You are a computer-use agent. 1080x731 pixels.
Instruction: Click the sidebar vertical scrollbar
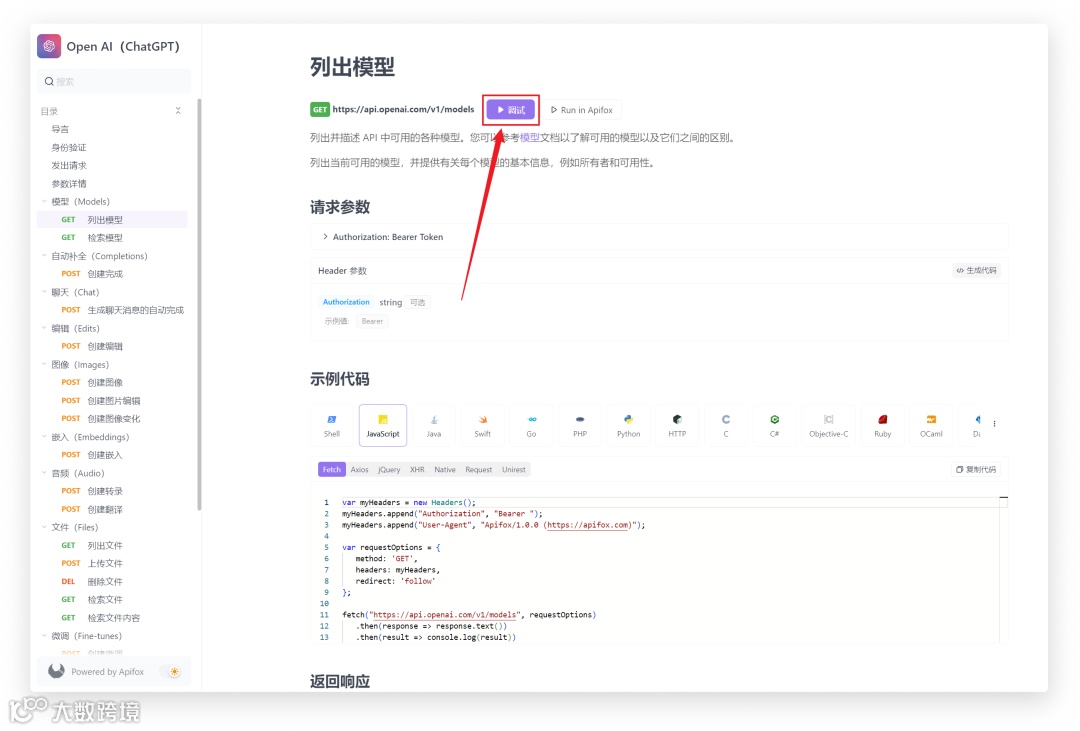click(x=199, y=303)
